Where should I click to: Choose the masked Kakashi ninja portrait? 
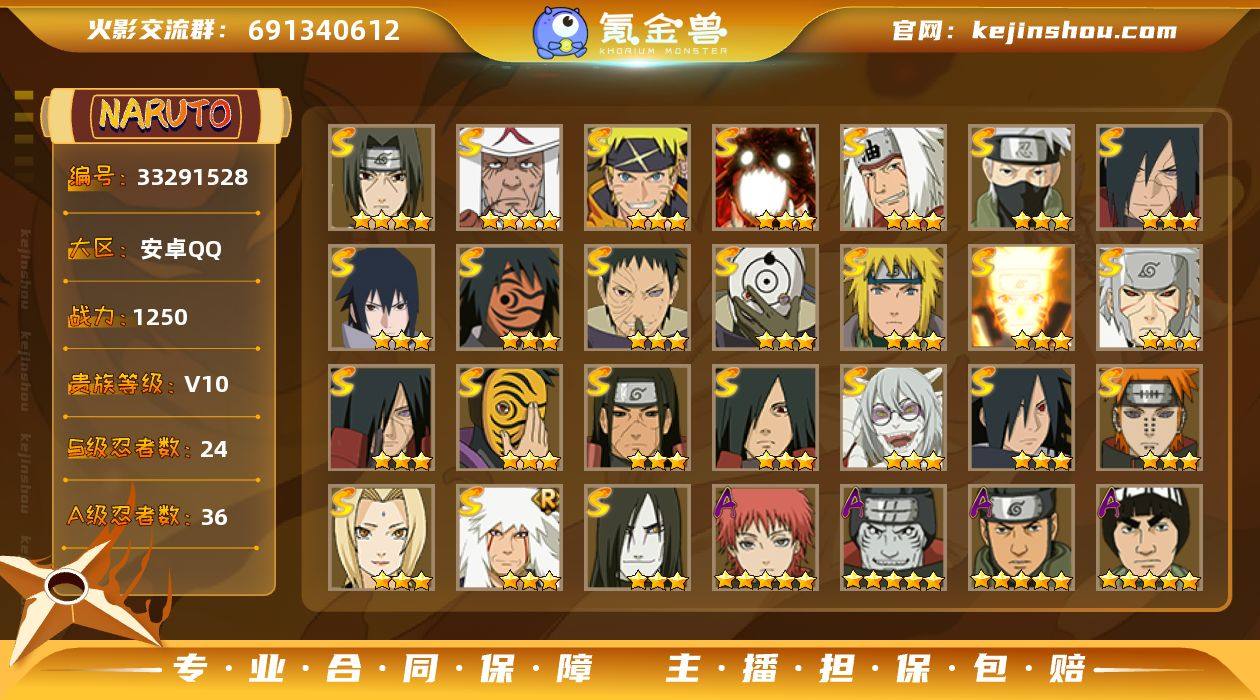(x=1021, y=178)
